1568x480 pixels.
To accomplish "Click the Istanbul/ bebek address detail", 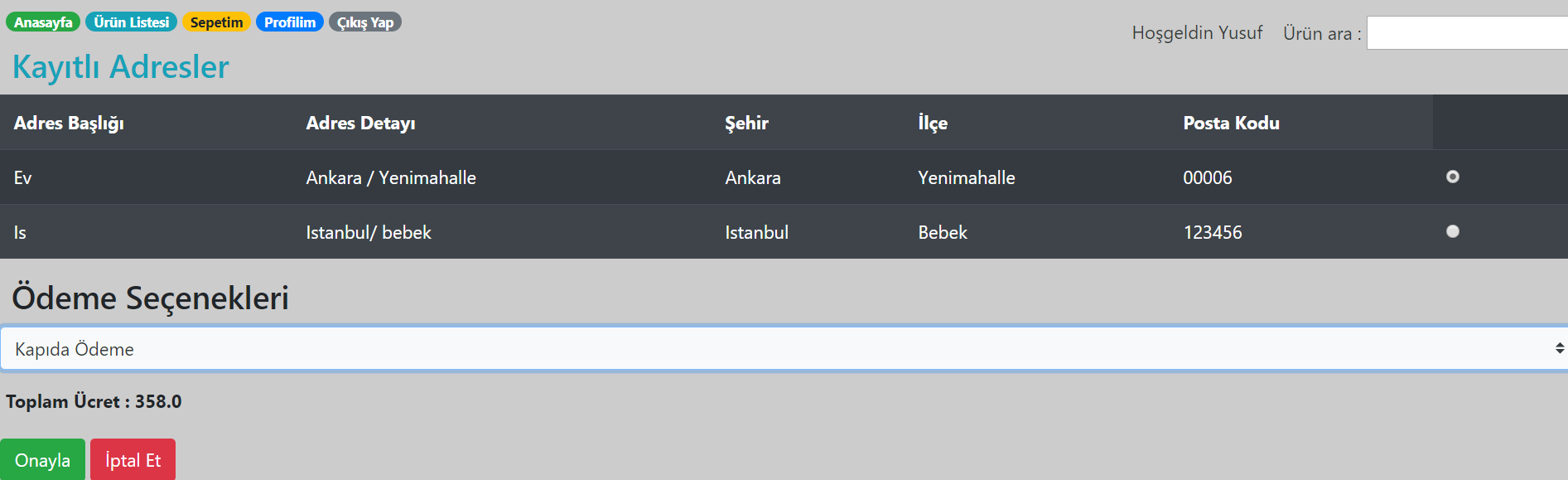I will [369, 232].
